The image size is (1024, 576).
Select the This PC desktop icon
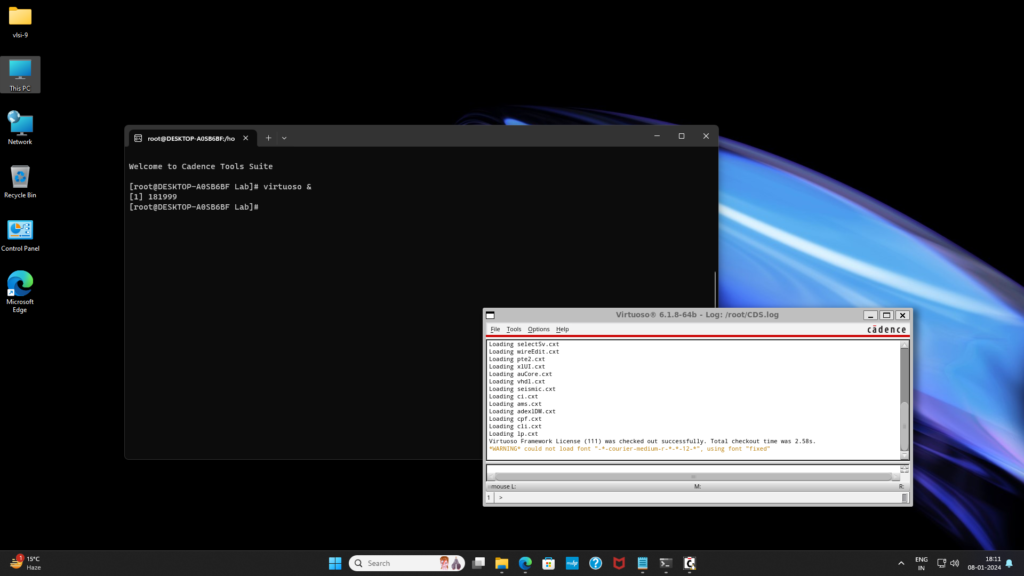(x=20, y=74)
